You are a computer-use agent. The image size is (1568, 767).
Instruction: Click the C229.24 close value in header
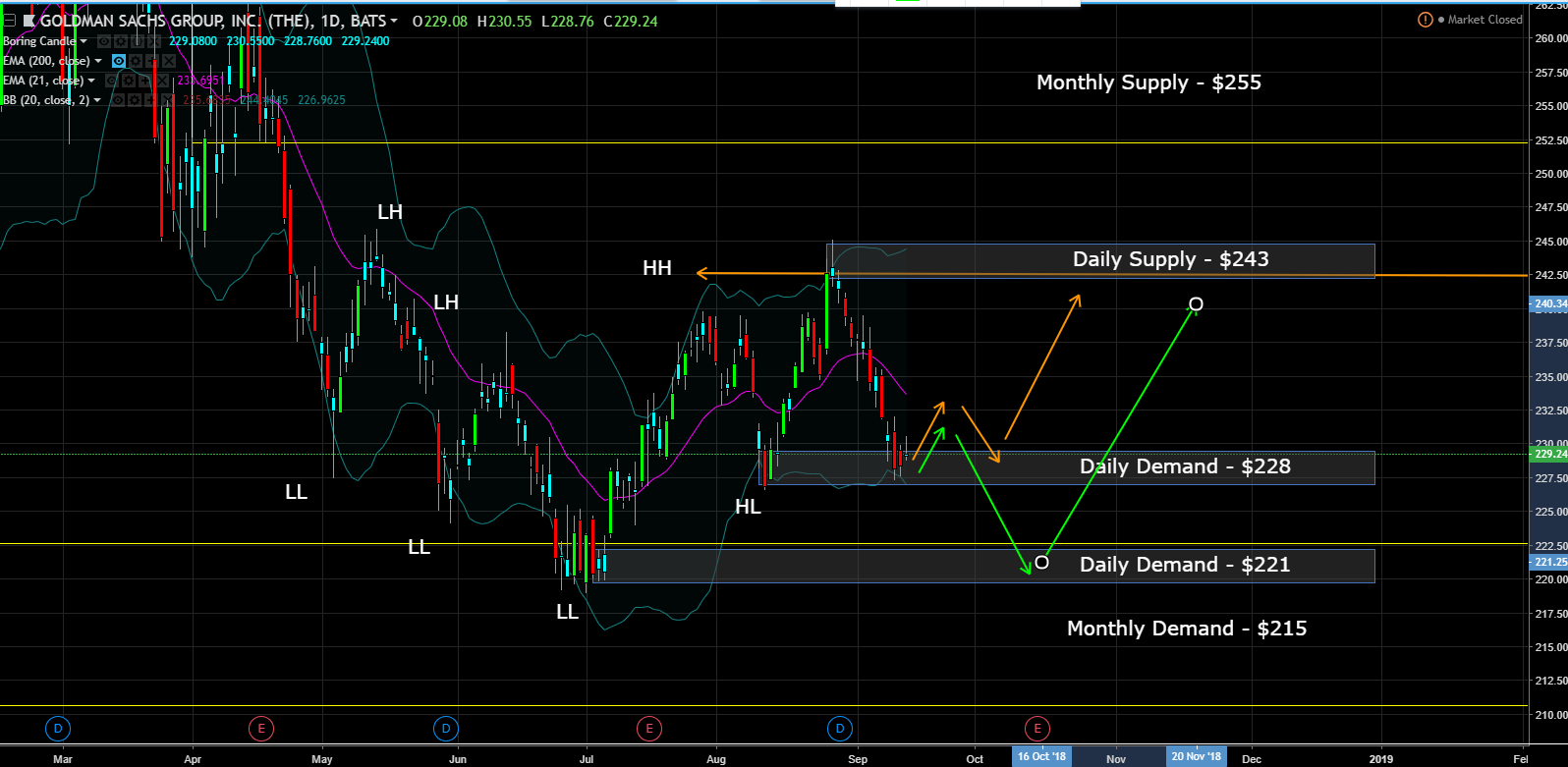(x=631, y=21)
